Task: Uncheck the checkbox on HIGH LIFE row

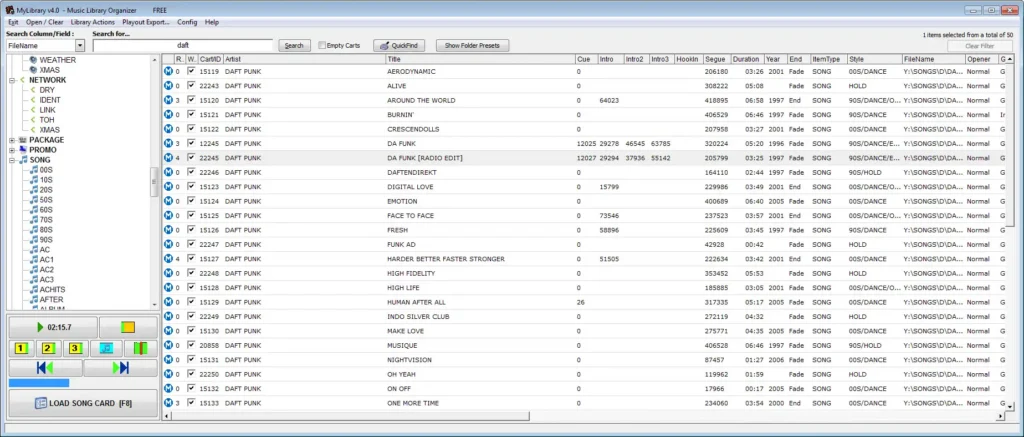Action: (191, 287)
